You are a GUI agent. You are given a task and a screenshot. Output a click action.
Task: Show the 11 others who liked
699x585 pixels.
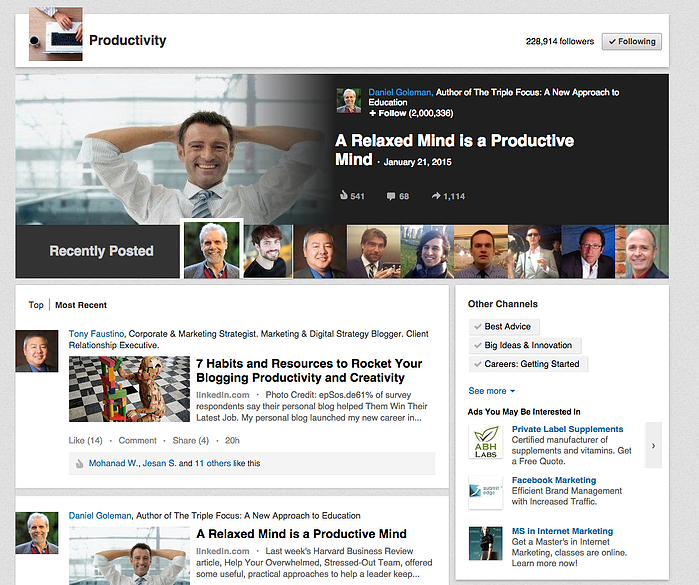(x=213, y=463)
